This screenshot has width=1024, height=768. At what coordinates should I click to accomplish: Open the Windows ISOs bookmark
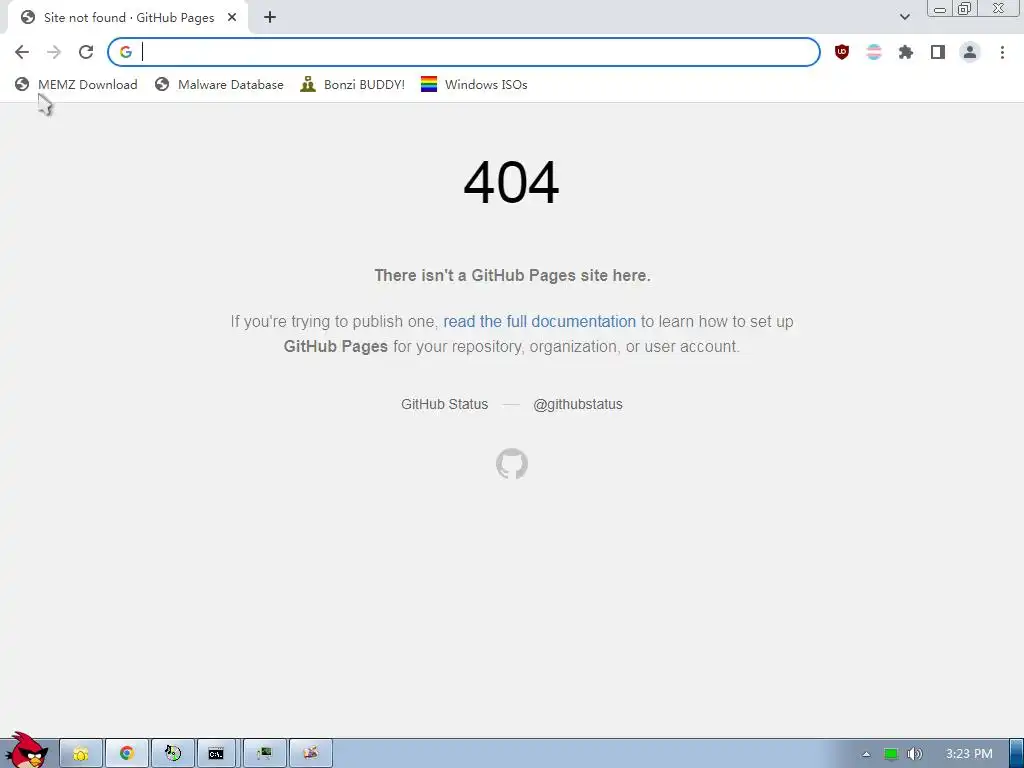click(x=474, y=84)
